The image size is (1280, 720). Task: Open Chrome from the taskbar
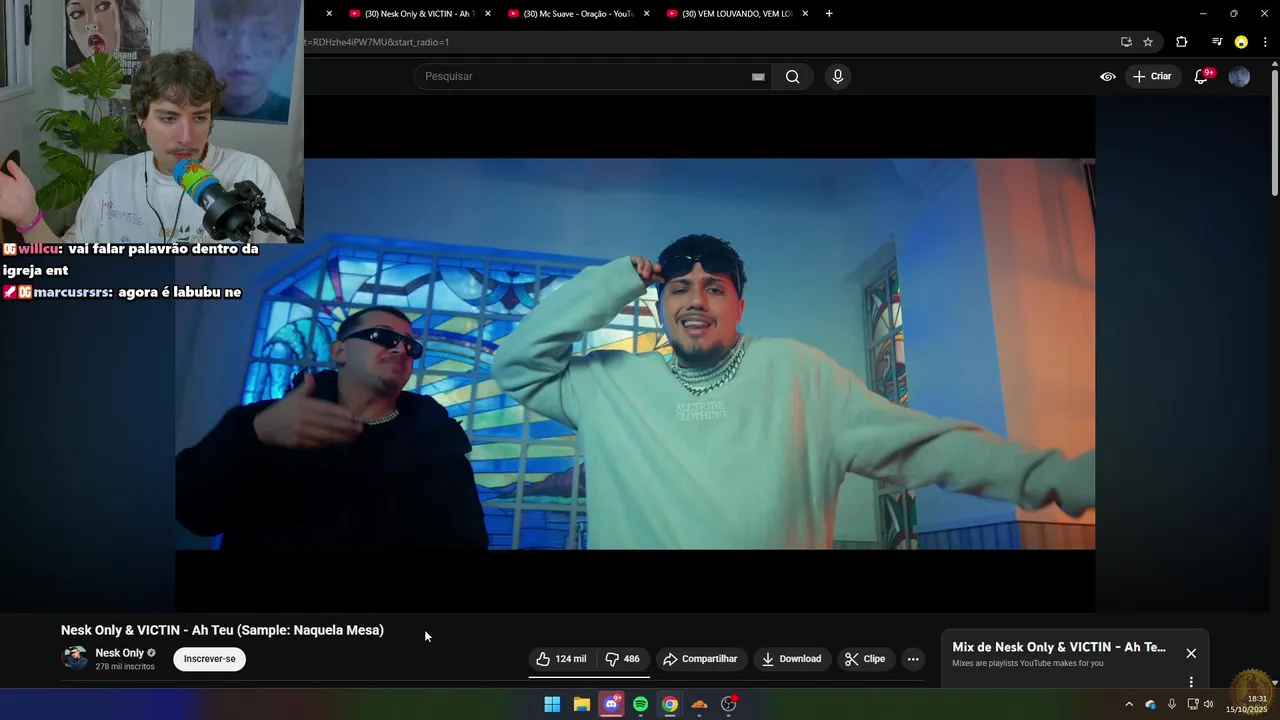click(670, 704)
